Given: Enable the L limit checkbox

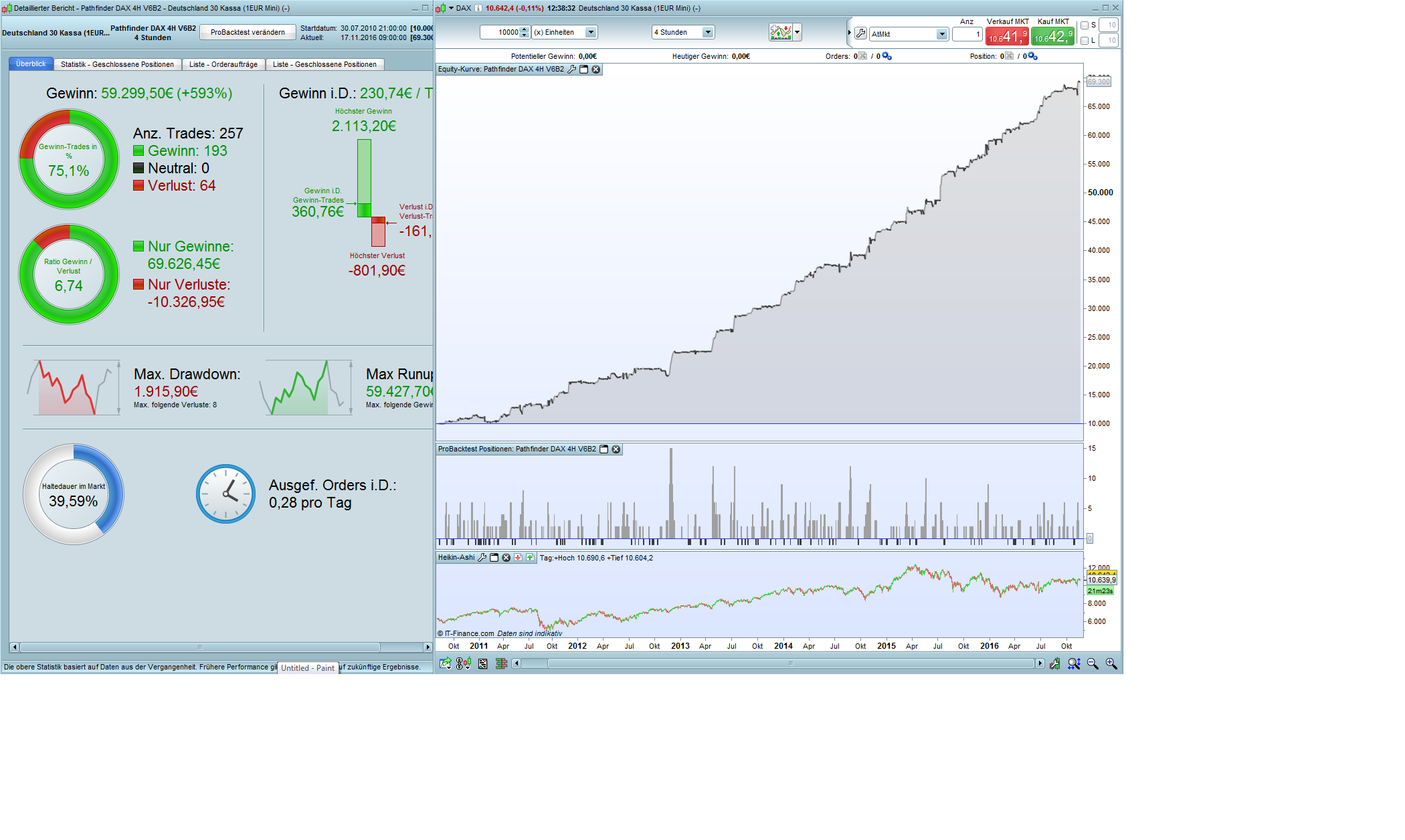Looking at the screenshot, I should 1085,41.
